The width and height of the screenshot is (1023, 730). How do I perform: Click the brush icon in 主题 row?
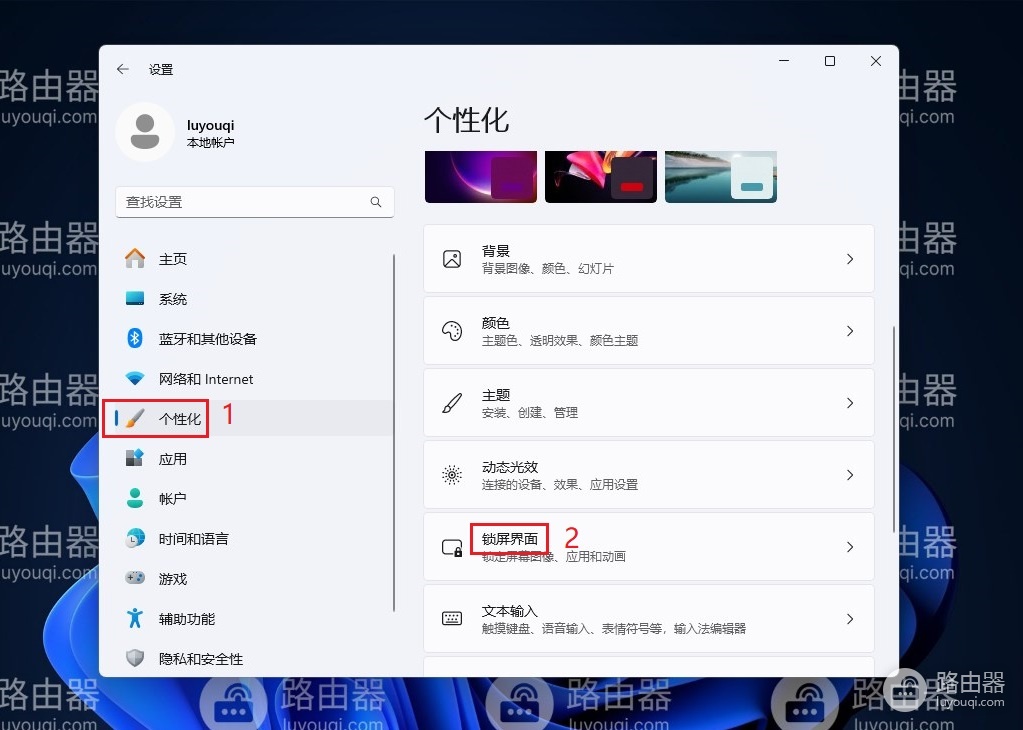(x=452, y=403)
